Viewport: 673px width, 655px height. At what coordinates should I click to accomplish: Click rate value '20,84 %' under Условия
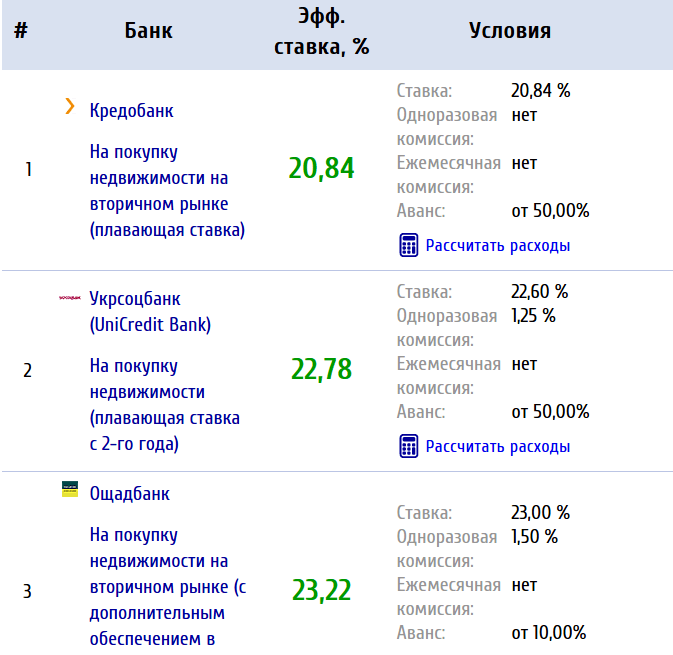[540, 91]
